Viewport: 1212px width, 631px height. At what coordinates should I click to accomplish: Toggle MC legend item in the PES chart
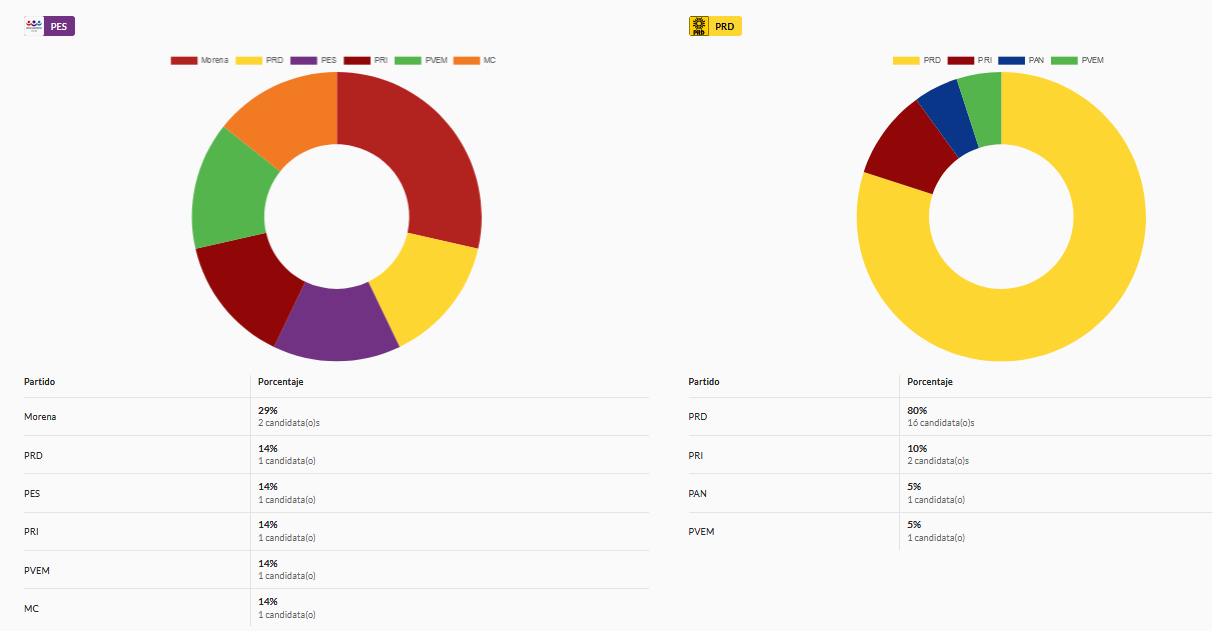click(475, 60)
